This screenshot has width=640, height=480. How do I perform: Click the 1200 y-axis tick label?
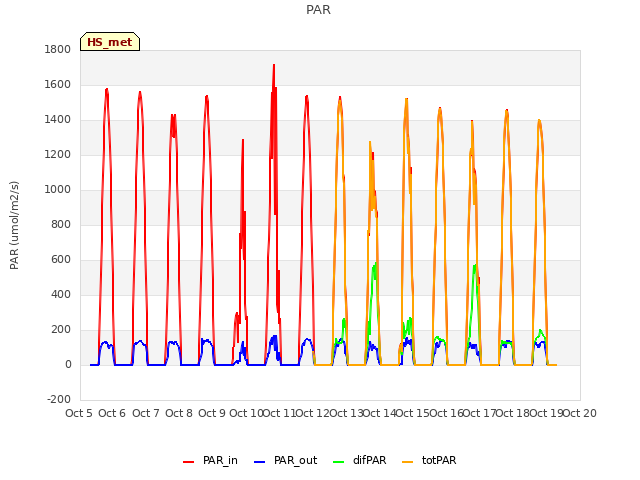58,155
